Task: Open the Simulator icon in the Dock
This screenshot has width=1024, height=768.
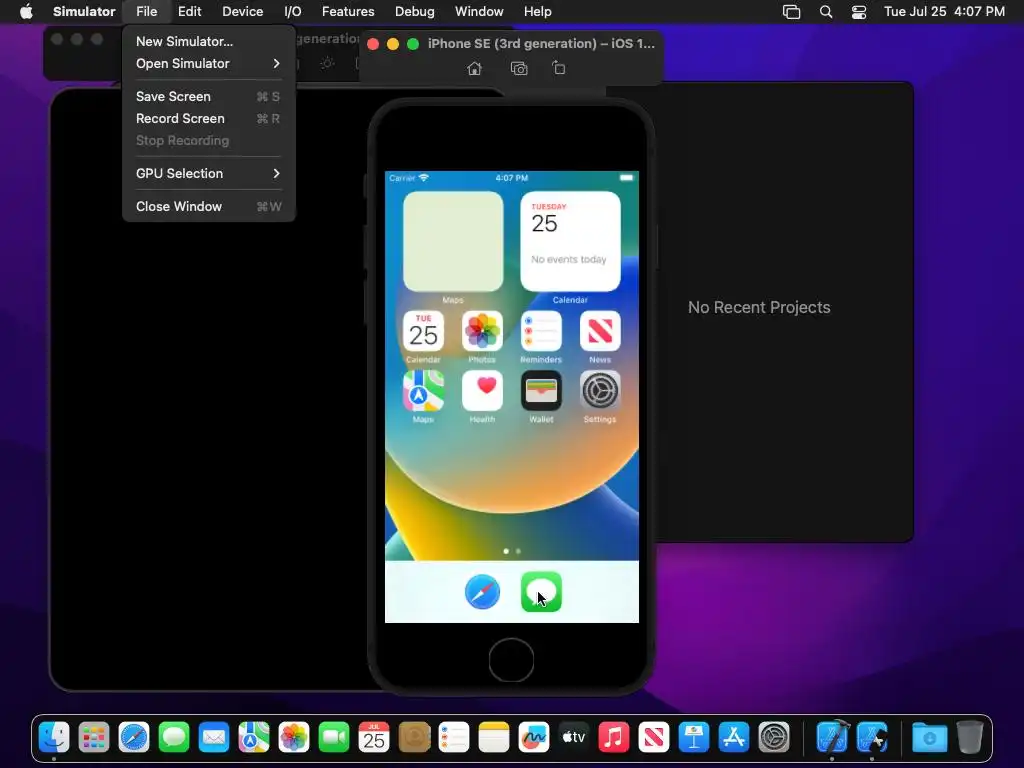Action: coord(872,738)
